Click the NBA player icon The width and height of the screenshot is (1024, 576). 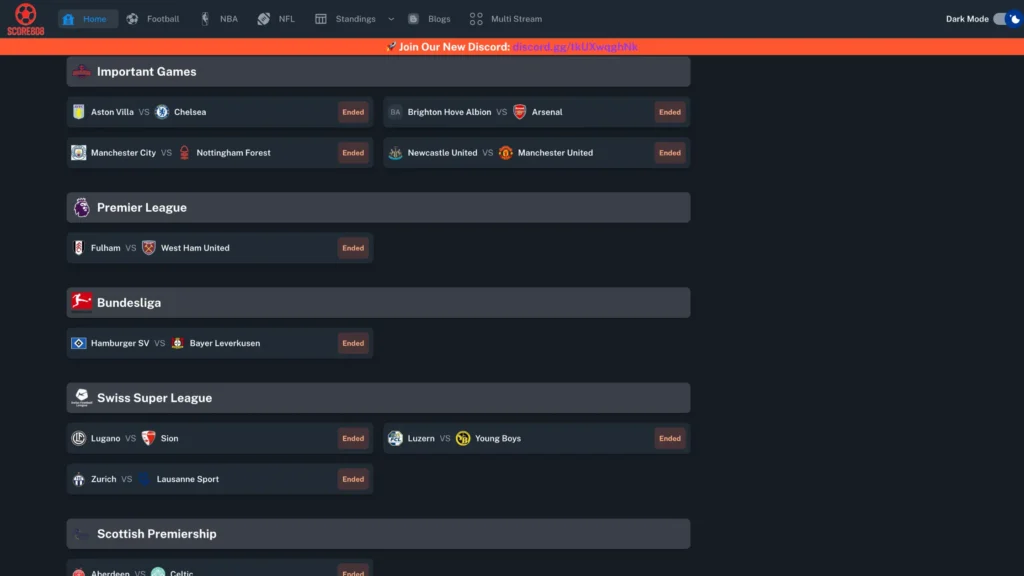205,19
